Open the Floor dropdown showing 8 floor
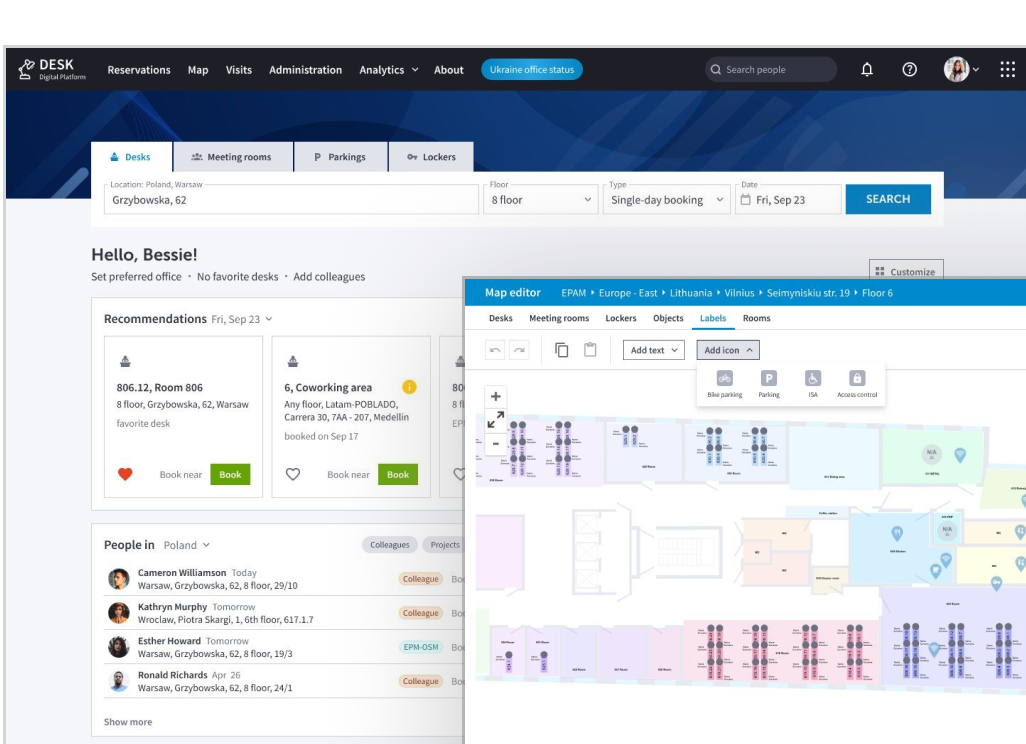This screenshot has width=1026, height=744. click(540, 199)
